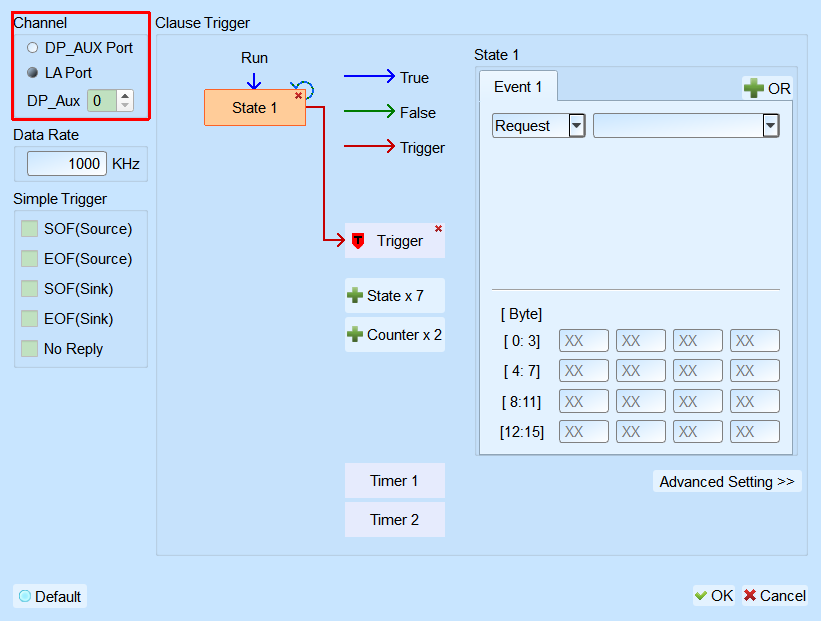
Task: Toggle the No Reply checkbox
Action: pyautogui.click(x=29, y=349)
